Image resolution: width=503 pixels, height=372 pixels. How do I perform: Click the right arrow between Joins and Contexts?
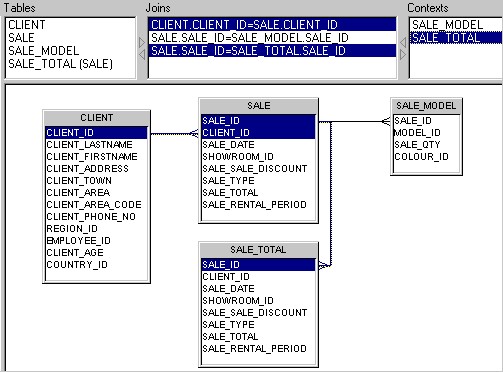[x=403, y=54]
